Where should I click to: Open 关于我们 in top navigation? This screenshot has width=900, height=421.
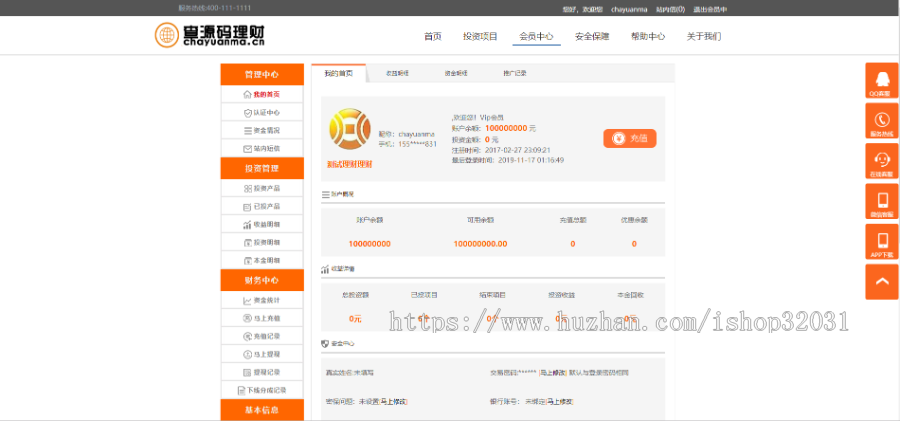pyautogui.click(x=704, y=36)
